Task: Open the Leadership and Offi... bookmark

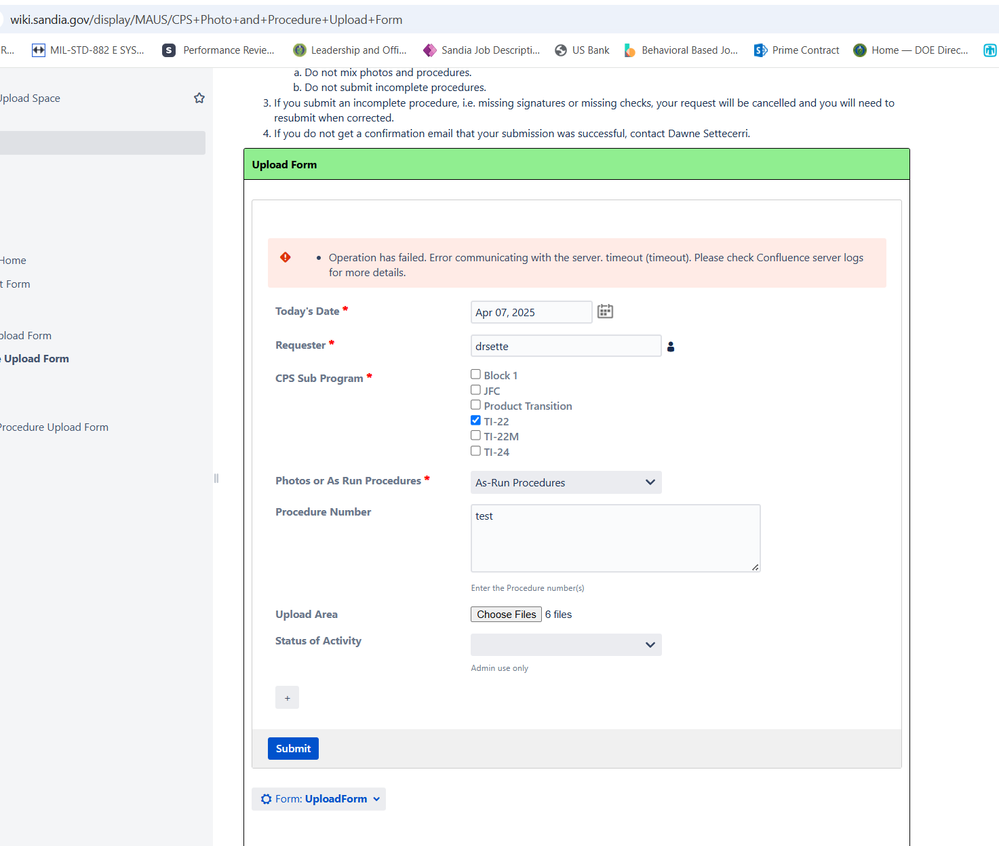Action: (x=349, y=50)
